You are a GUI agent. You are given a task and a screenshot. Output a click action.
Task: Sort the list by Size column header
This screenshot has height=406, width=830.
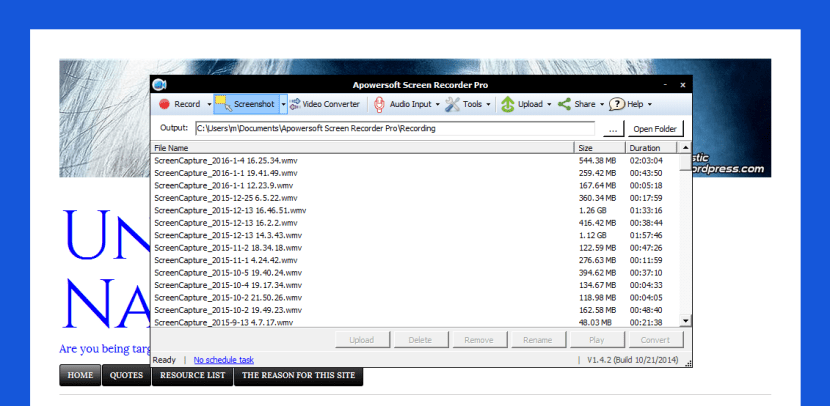[x=600, y=147]
